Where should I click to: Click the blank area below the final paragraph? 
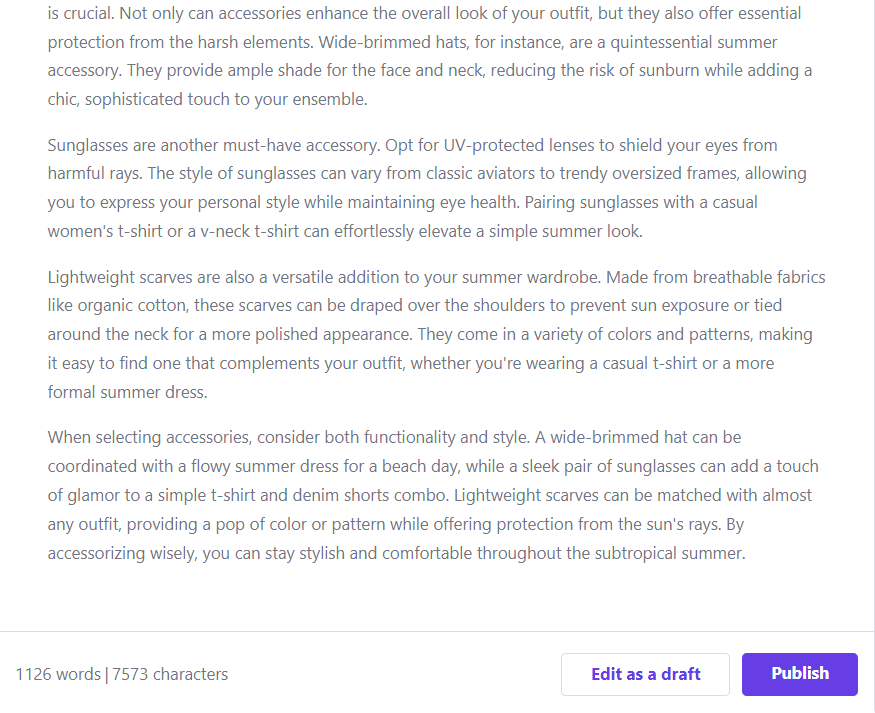click(437, 600)
